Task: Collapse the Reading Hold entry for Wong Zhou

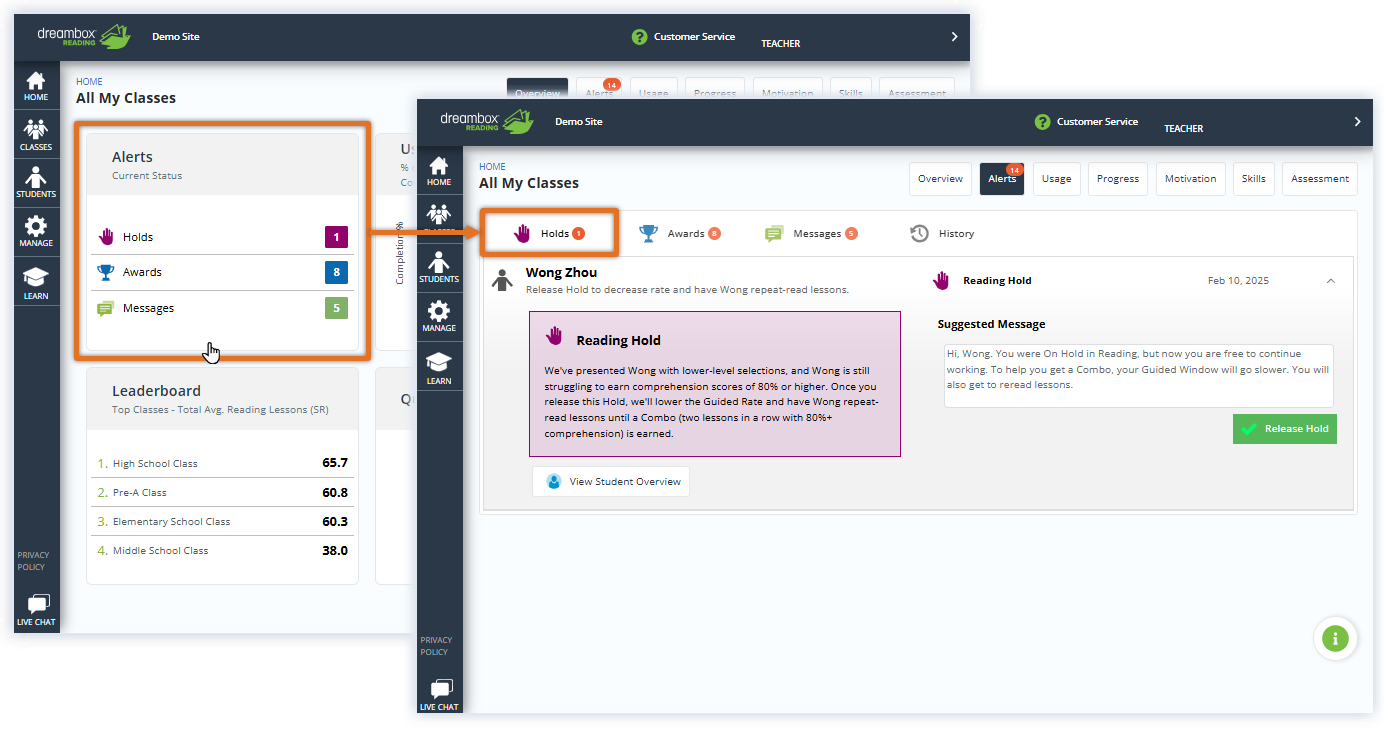Action: point(1331,281)
